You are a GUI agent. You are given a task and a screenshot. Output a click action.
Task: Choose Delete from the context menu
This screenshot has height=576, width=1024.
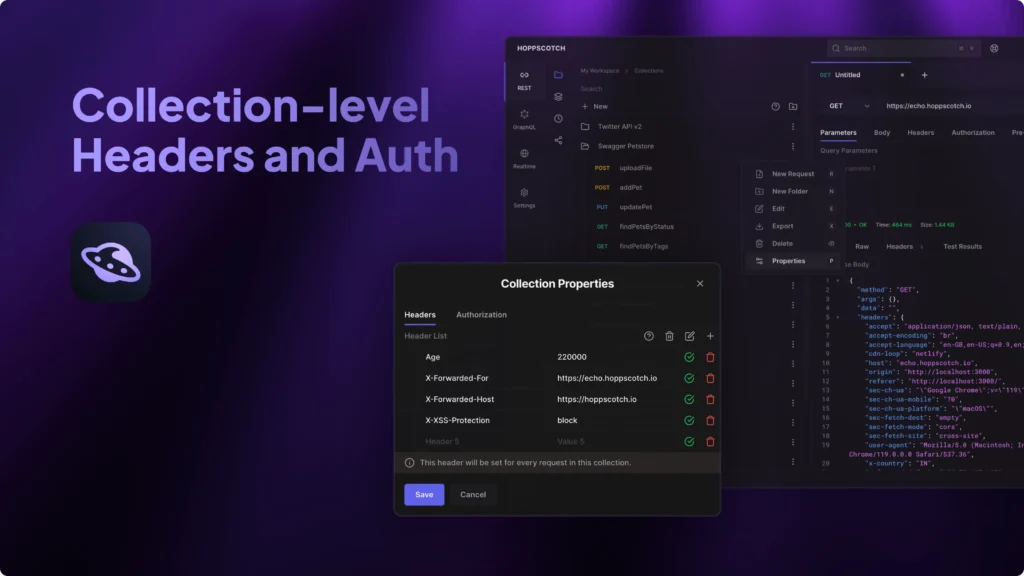coord(795,244)
